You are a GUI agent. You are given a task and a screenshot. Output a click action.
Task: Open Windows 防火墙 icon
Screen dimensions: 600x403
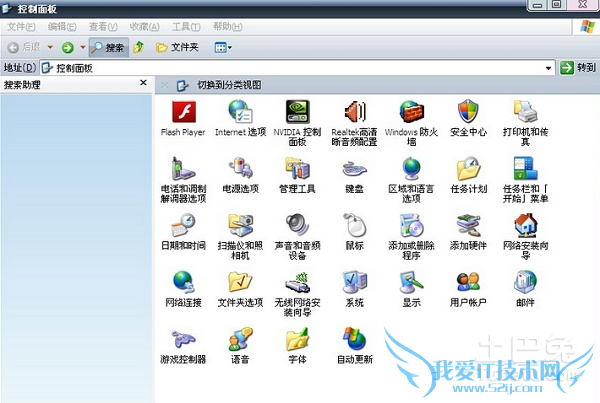click(x=411, y=123)
